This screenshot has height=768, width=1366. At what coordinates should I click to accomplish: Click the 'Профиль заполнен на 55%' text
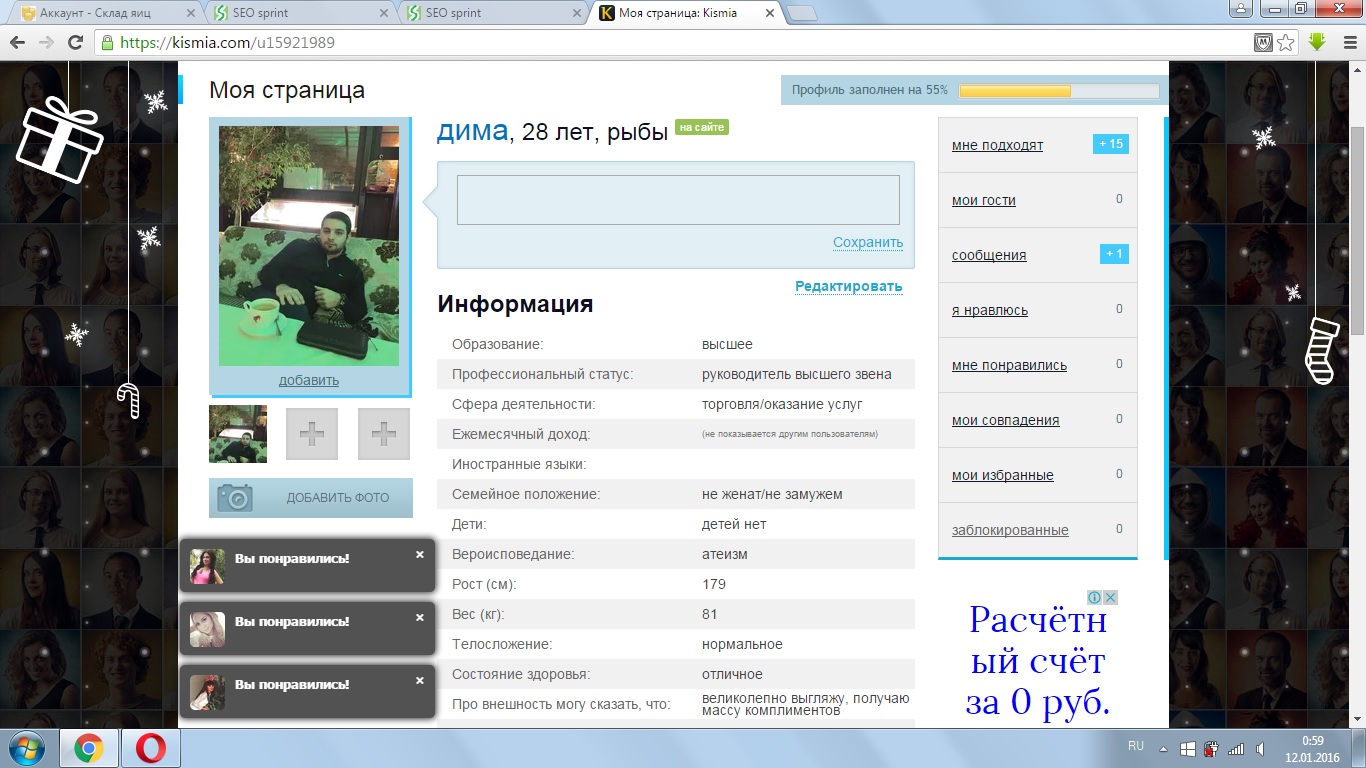(x=870, y=90)
